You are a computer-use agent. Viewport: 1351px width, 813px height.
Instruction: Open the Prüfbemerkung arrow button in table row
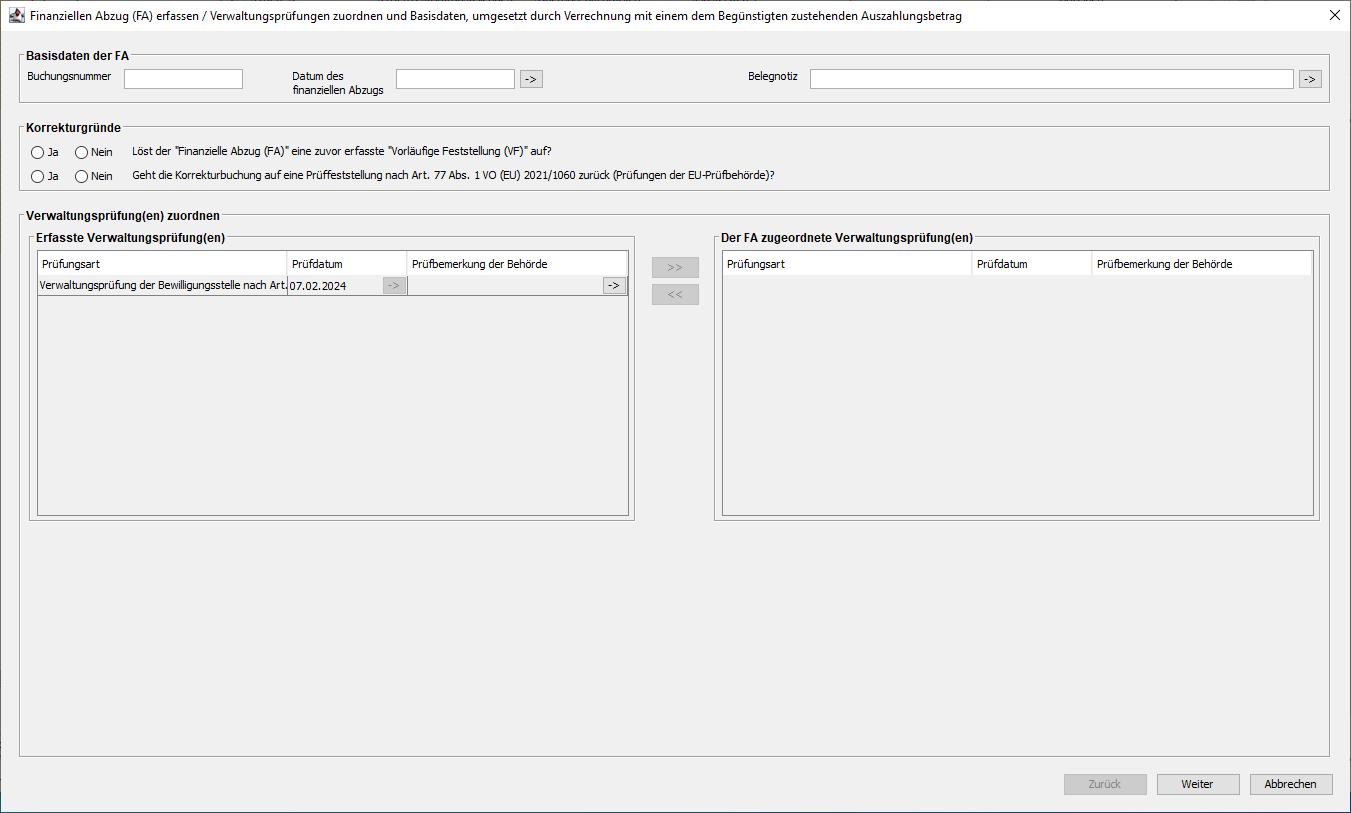tap(614, 286)
